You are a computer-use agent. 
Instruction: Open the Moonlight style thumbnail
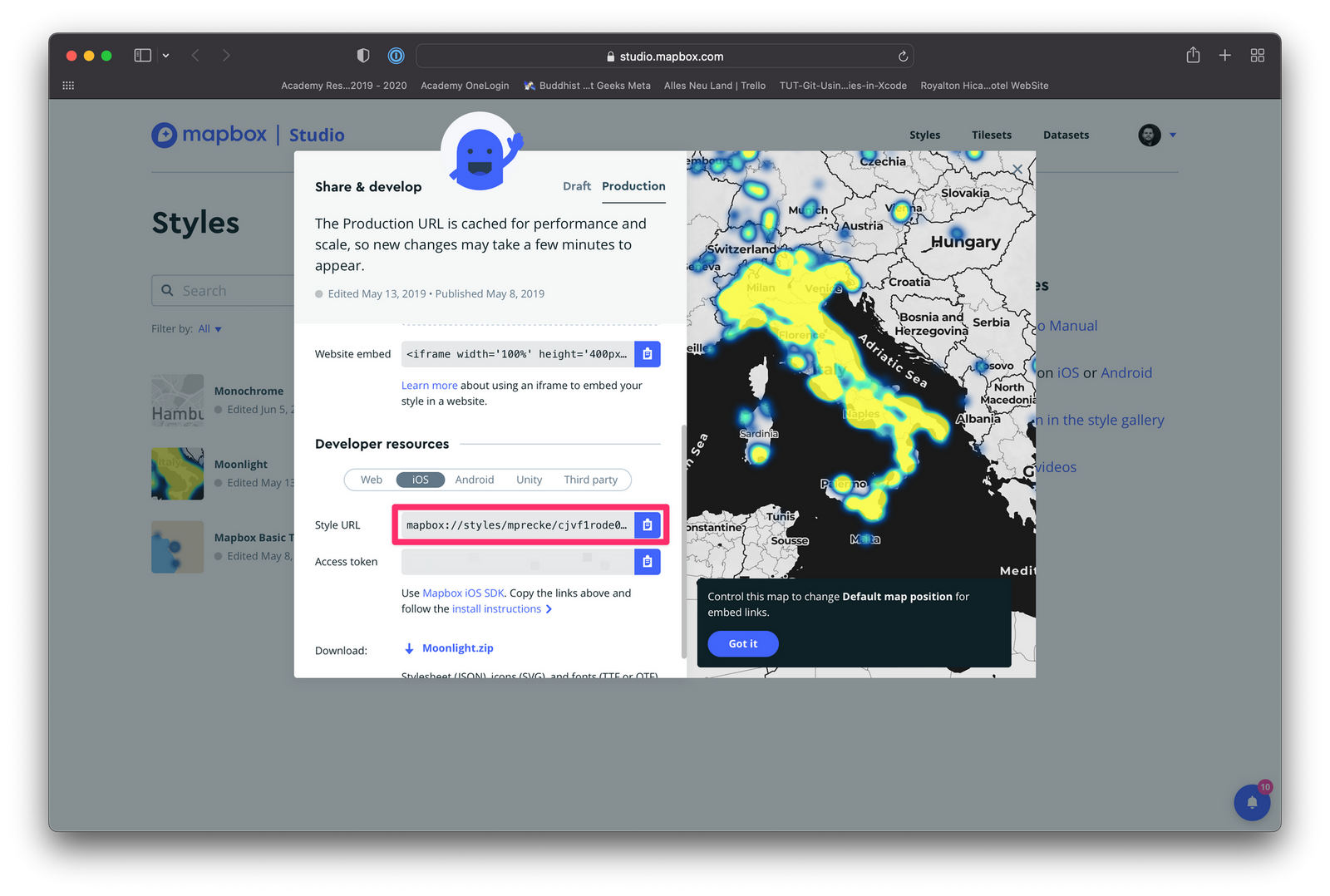click(177, 474)
